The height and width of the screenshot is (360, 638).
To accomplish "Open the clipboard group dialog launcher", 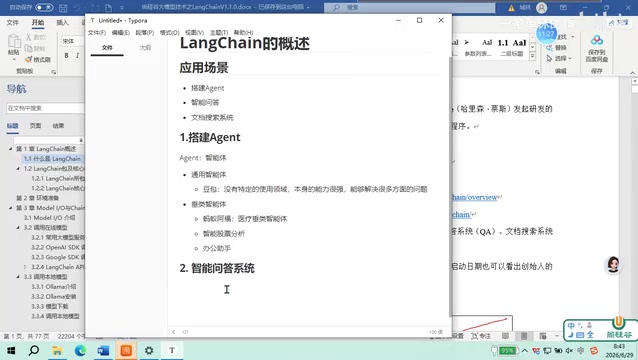I will [54, 72].
